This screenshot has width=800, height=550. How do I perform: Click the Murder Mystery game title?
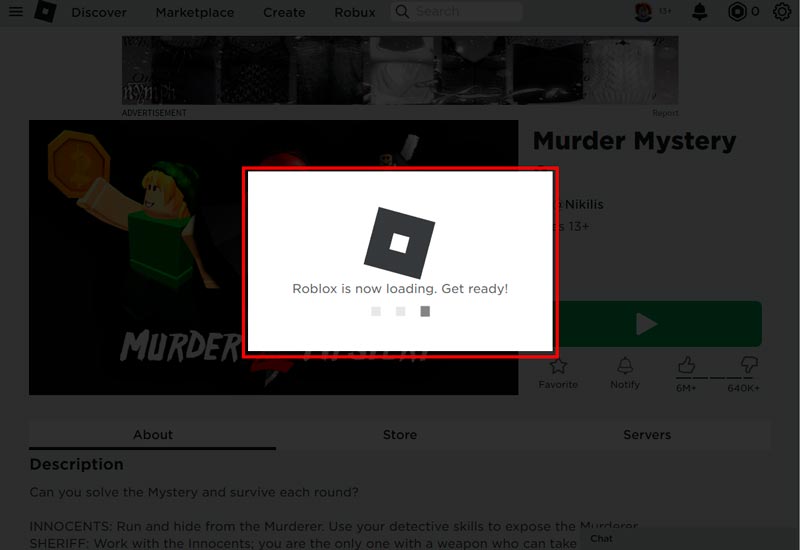click(634, 141)
